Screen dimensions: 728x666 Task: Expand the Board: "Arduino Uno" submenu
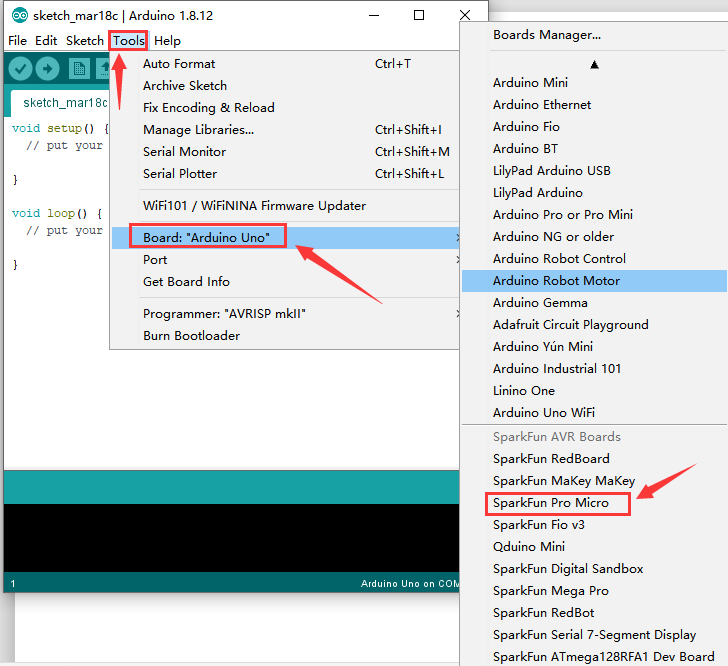(285, 237)
